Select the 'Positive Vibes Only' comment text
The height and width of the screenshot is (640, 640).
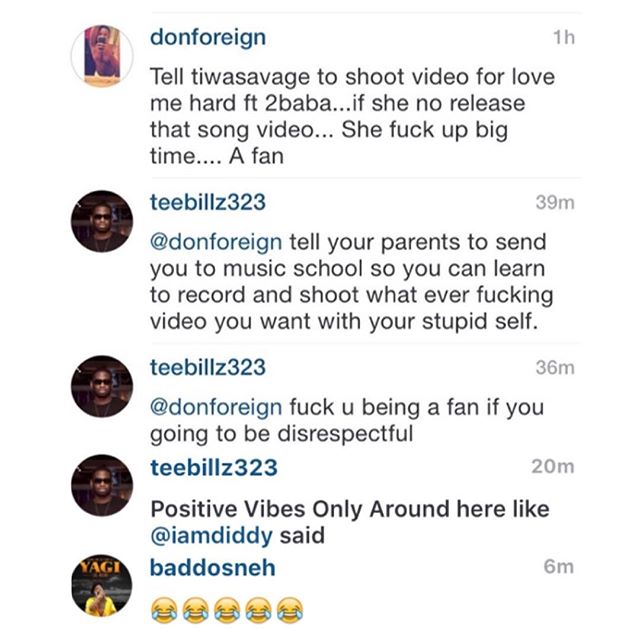pos(350,522)
